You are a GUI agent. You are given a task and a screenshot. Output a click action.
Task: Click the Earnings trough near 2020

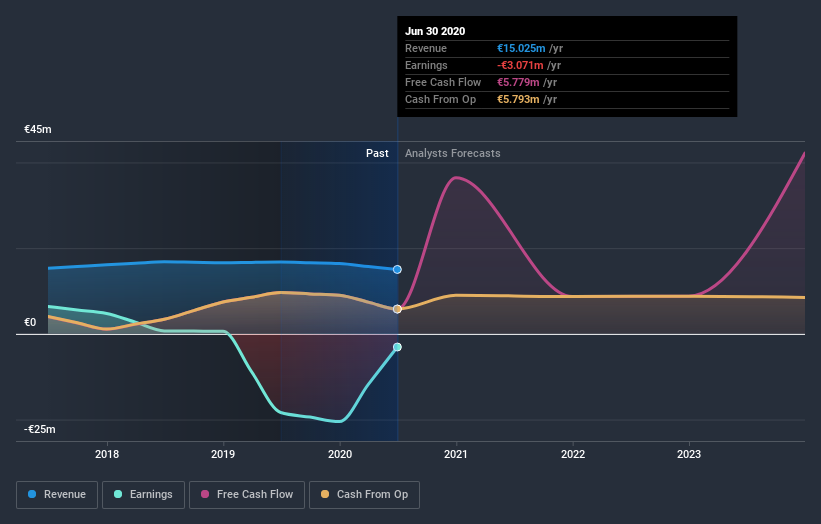point(339,421)
